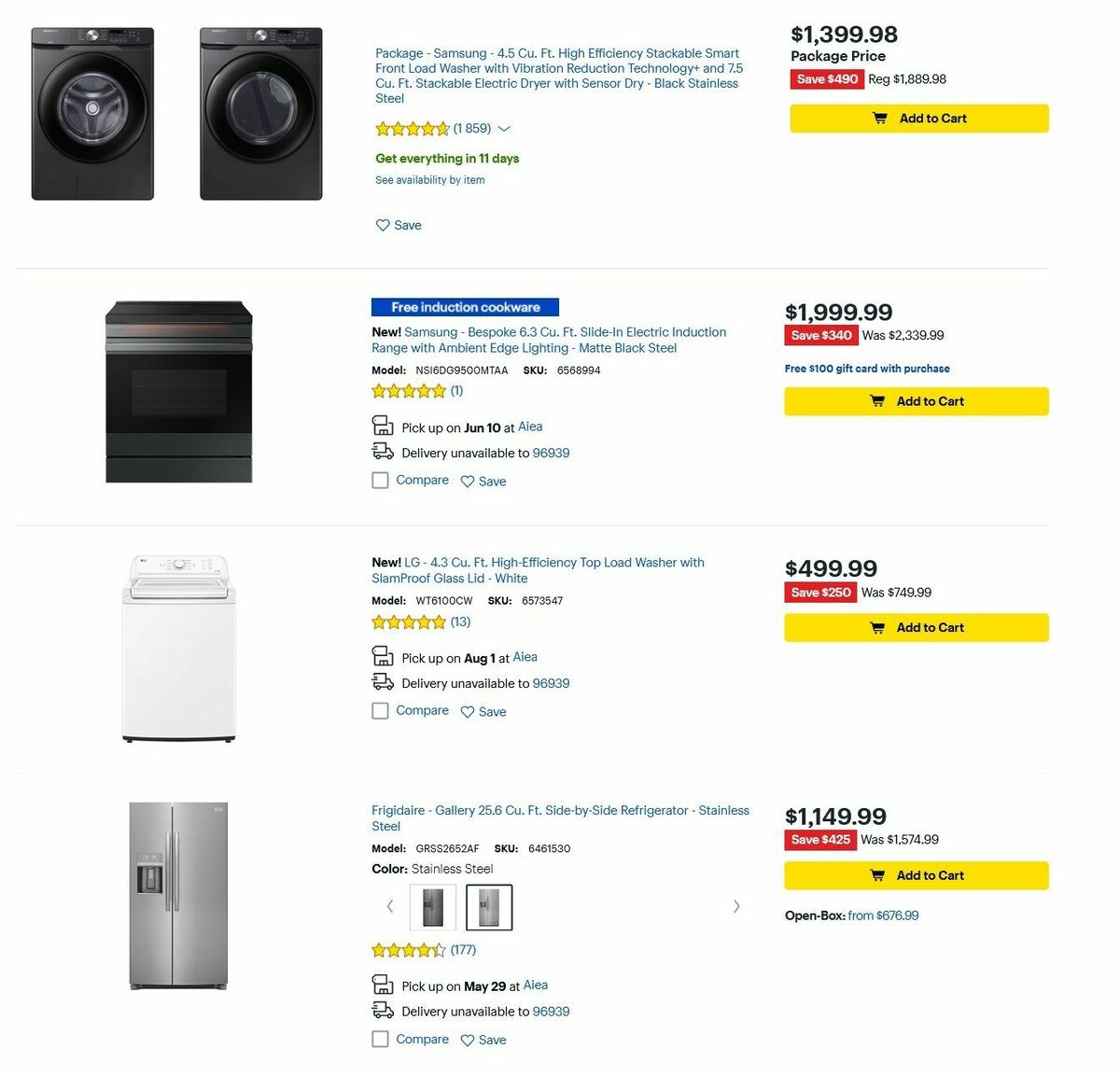Open the See availability by item link
Viewport: 1120px width, 1076px height.
pos(428,179)
